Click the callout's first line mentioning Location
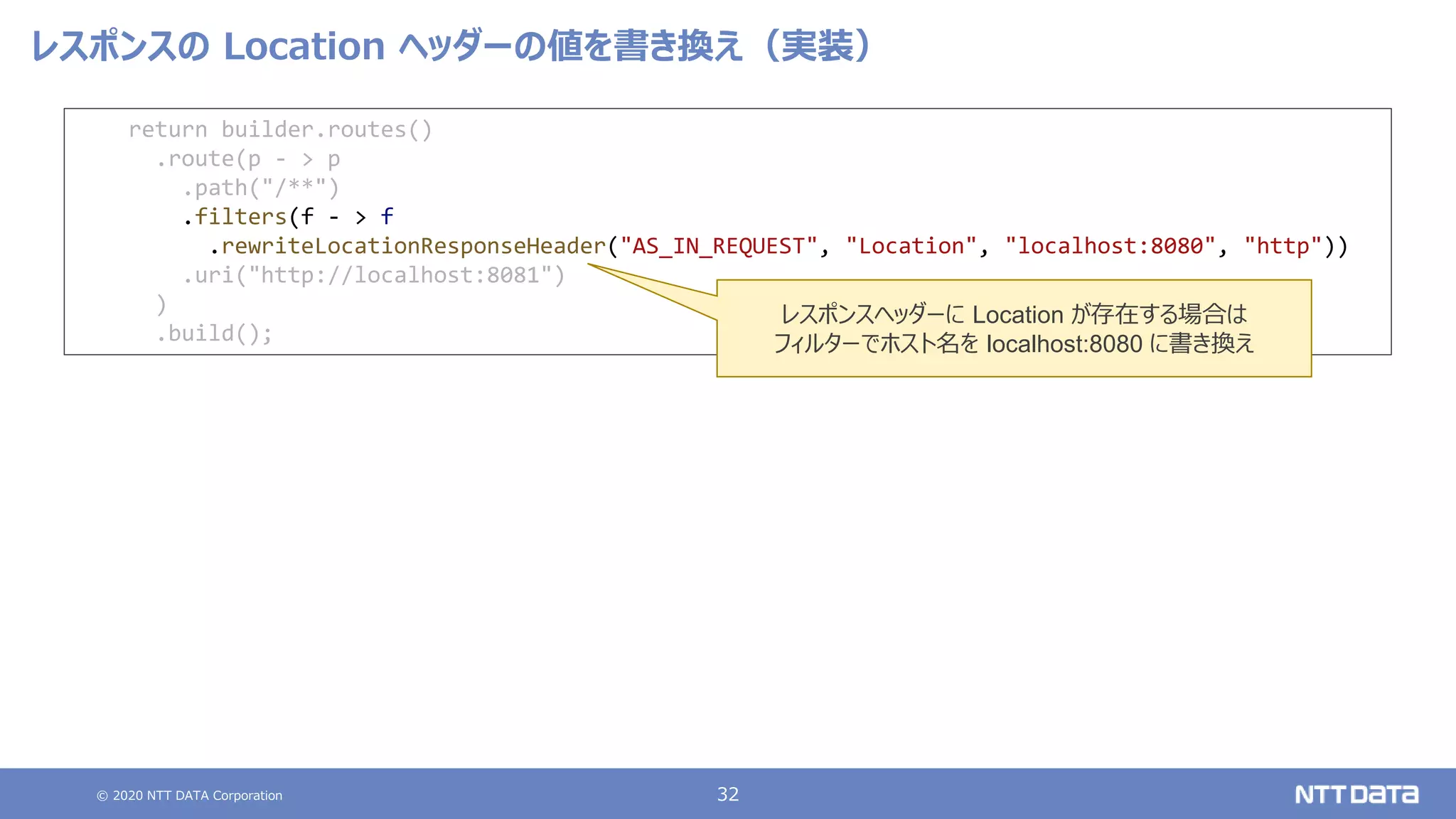Viewport: 1456px width, 819px height. click(x=1013, y=314)
